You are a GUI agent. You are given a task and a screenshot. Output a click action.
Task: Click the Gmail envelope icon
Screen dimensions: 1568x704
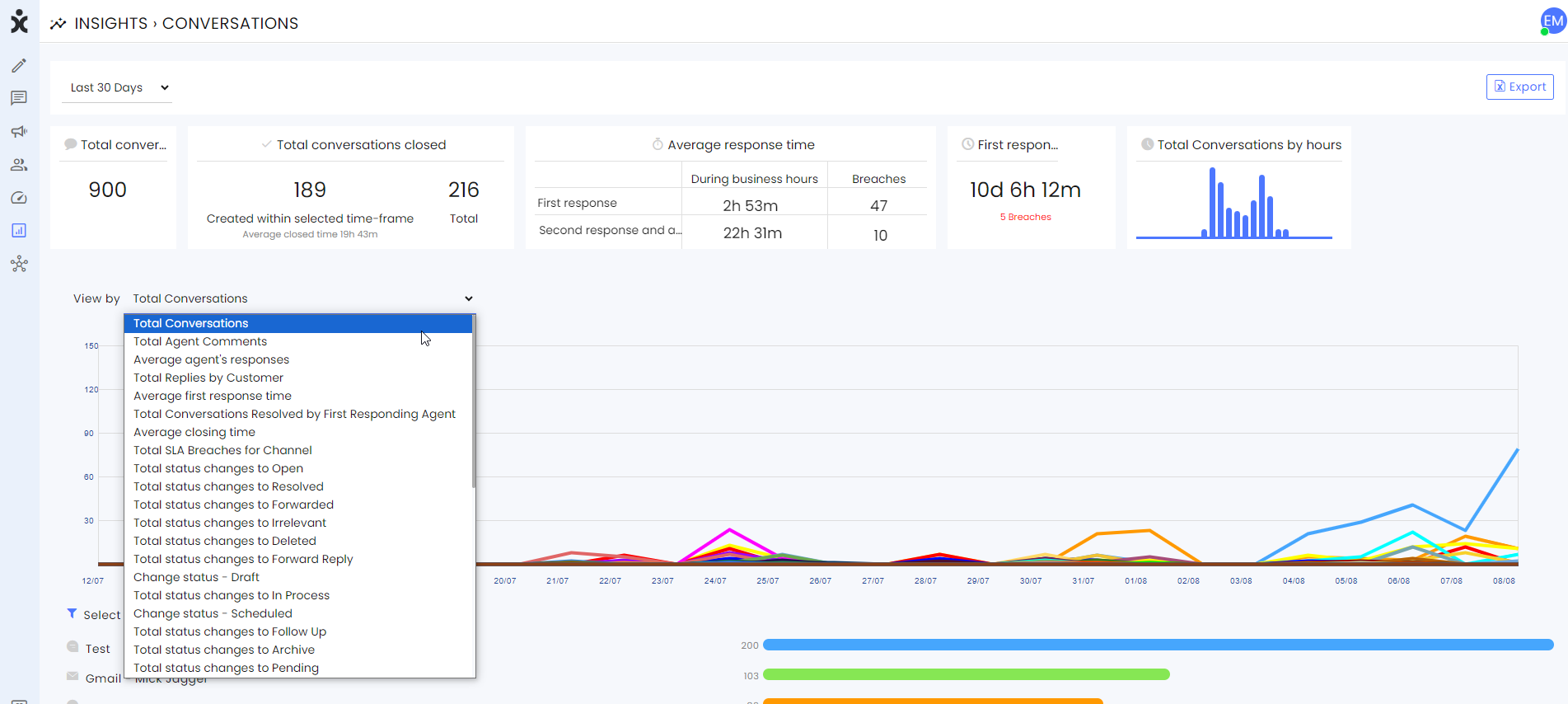pos(73,676)
